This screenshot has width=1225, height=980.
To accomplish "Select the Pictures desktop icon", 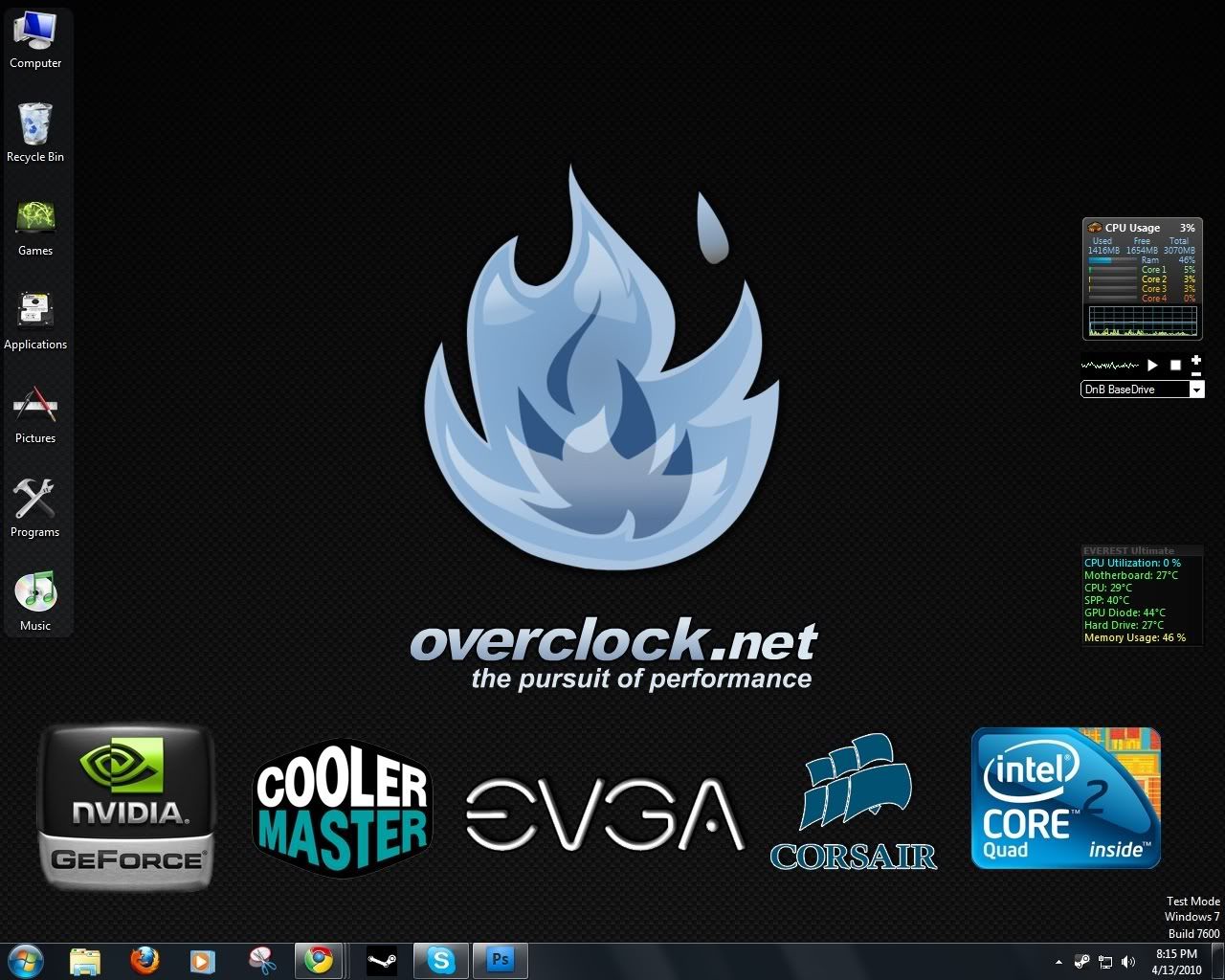I will (x=35, y=415).
